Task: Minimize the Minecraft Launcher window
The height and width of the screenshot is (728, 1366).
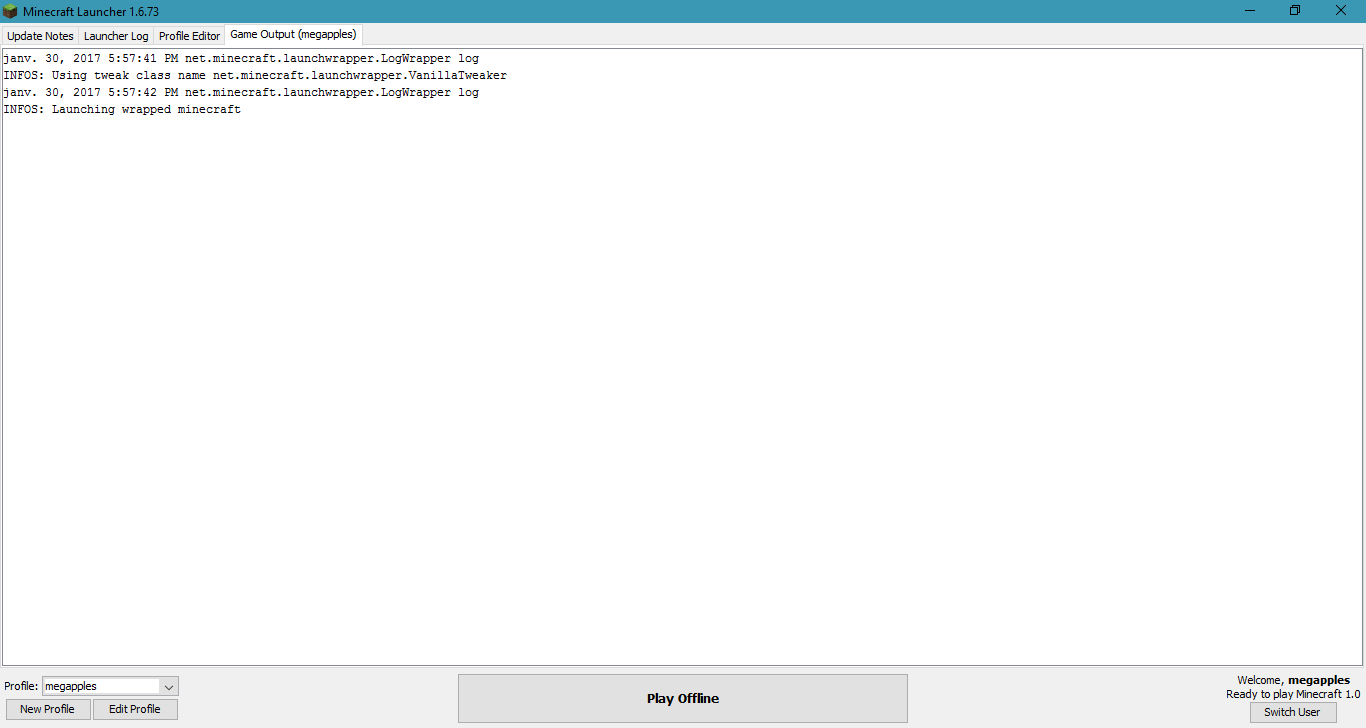Action: coord(1250,11)
